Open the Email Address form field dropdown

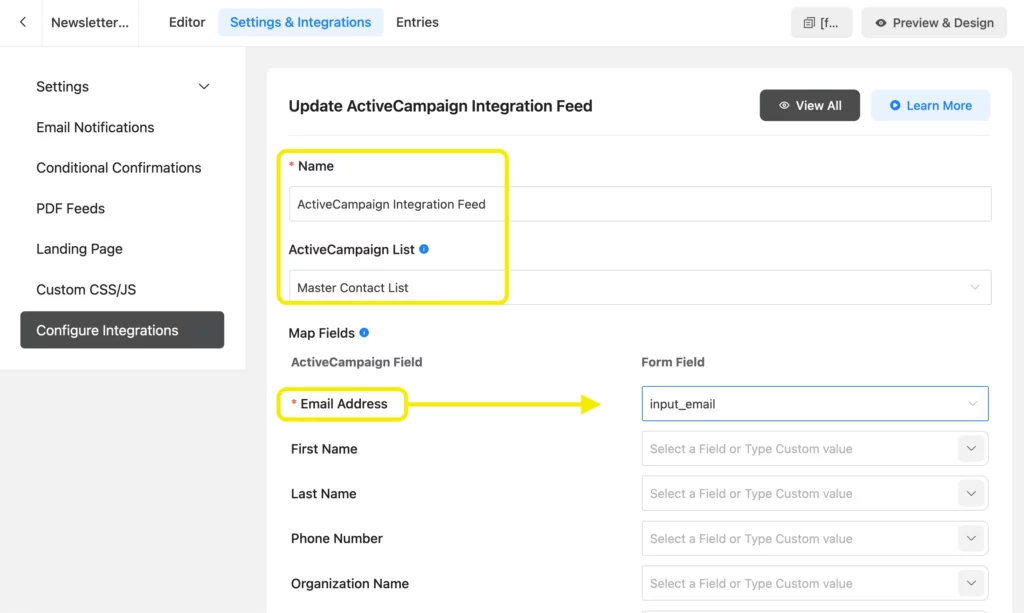tap(814, 404)
